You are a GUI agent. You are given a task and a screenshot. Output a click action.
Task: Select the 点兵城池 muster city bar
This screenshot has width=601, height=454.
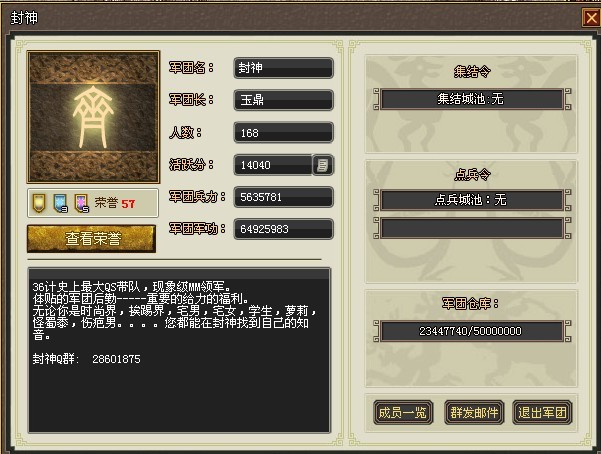[472, 200]
